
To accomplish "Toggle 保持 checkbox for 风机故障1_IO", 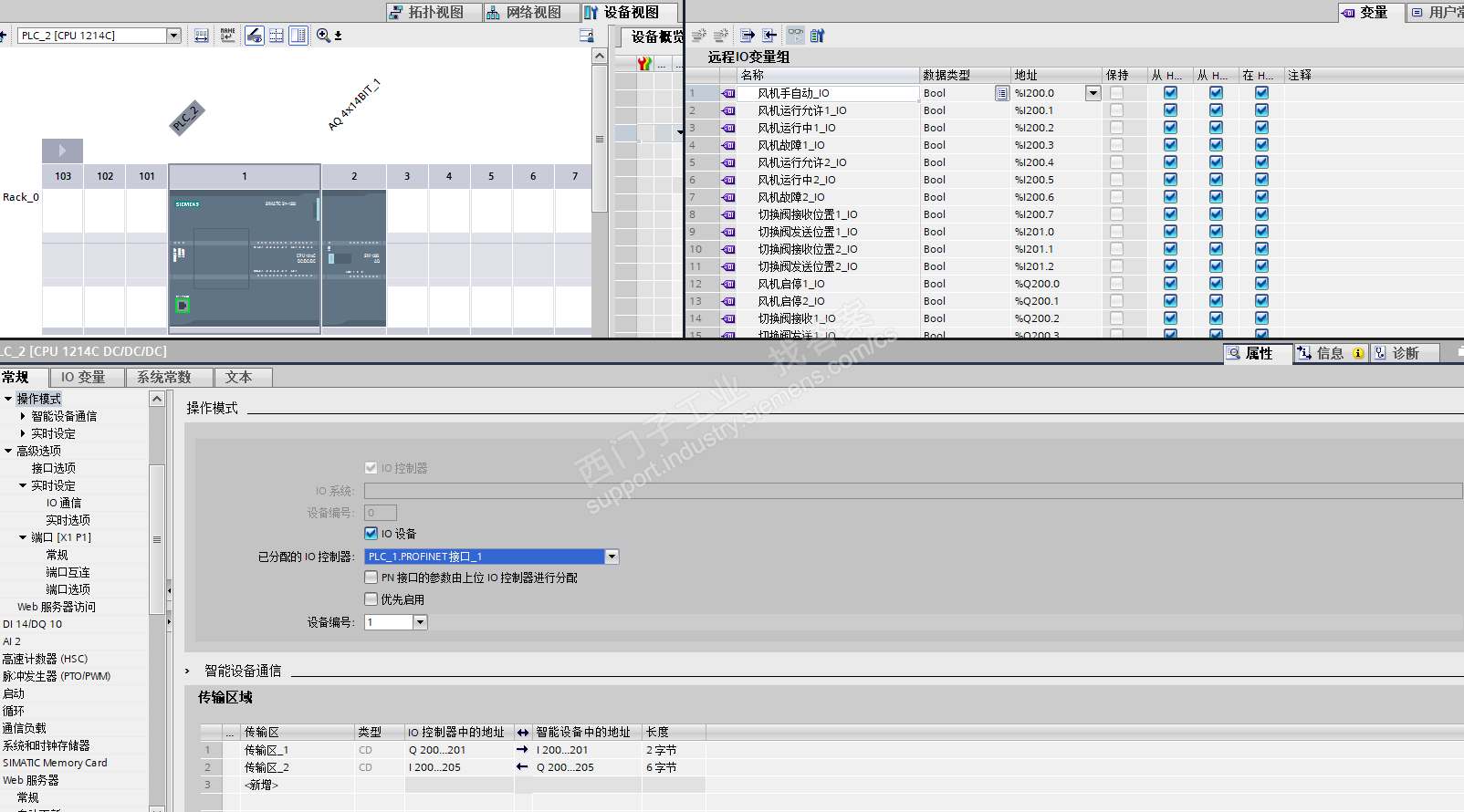I will (x=1116, y=145).
